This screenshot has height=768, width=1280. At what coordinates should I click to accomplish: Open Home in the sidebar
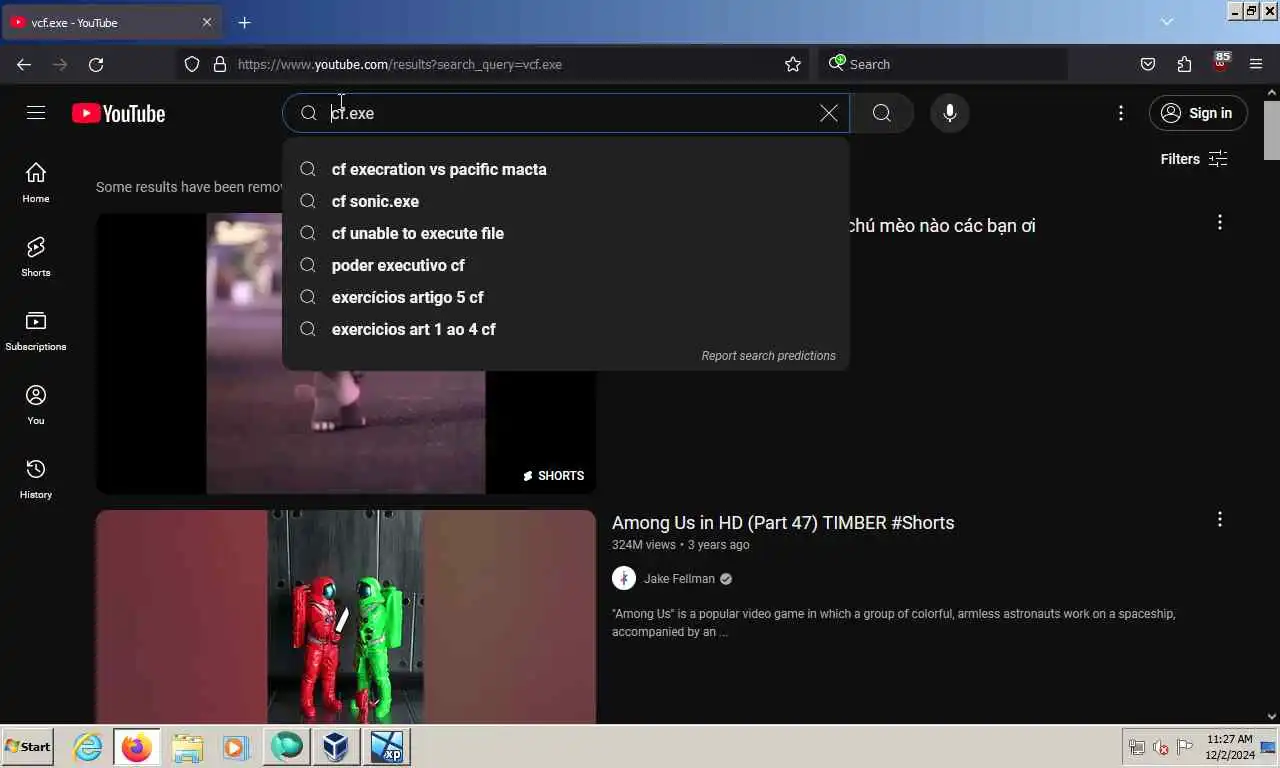36,182
